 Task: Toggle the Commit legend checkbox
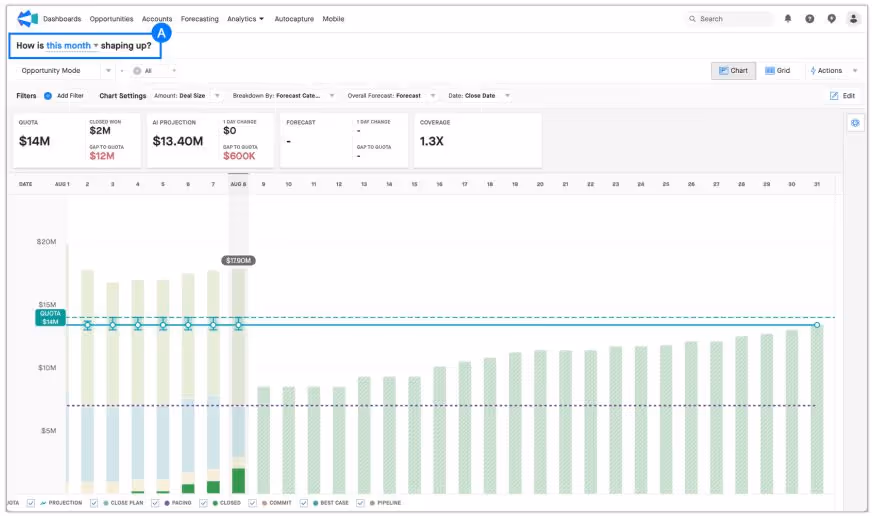[252, 503]
